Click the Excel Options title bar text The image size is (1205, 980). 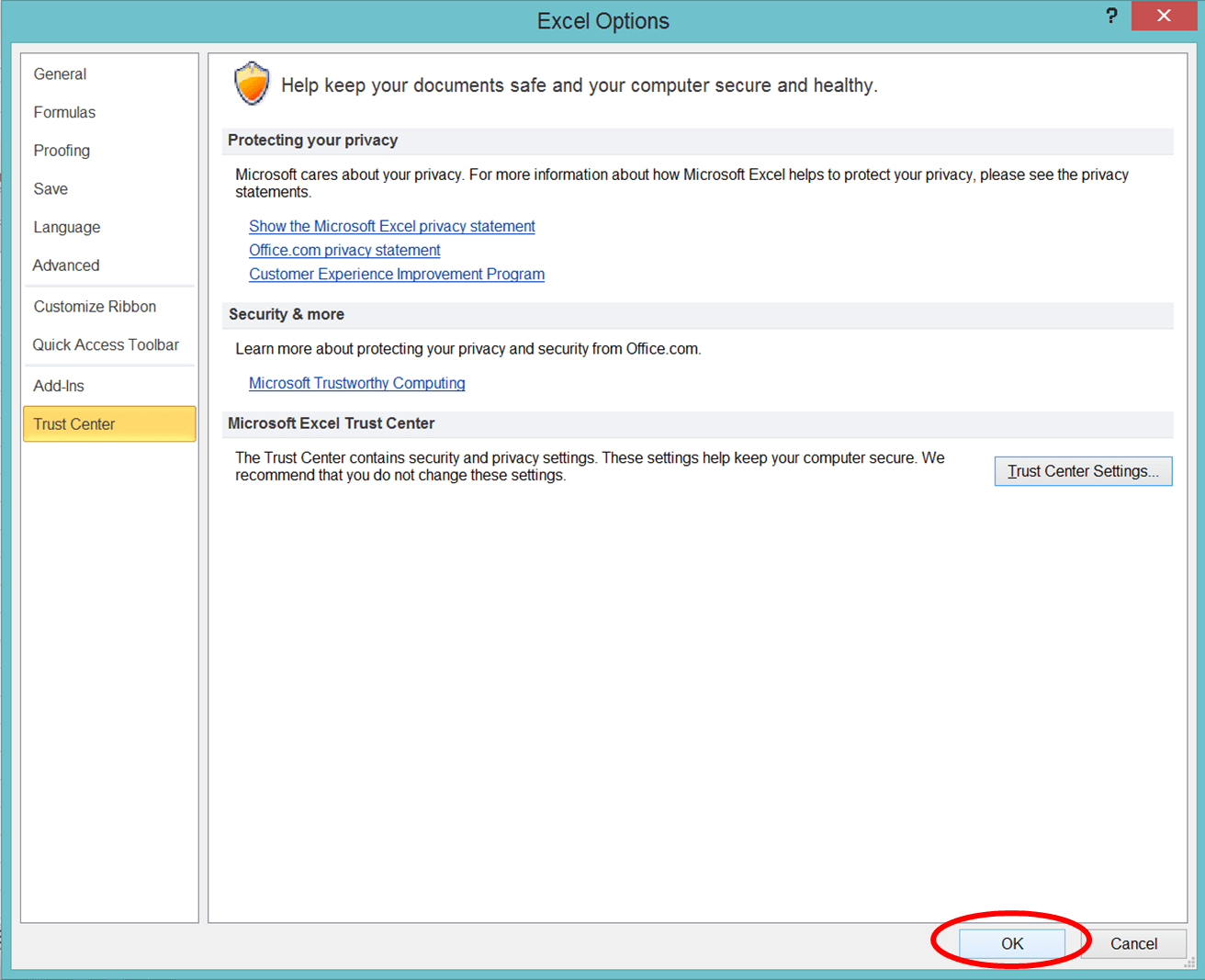click(x=602, y=21)
